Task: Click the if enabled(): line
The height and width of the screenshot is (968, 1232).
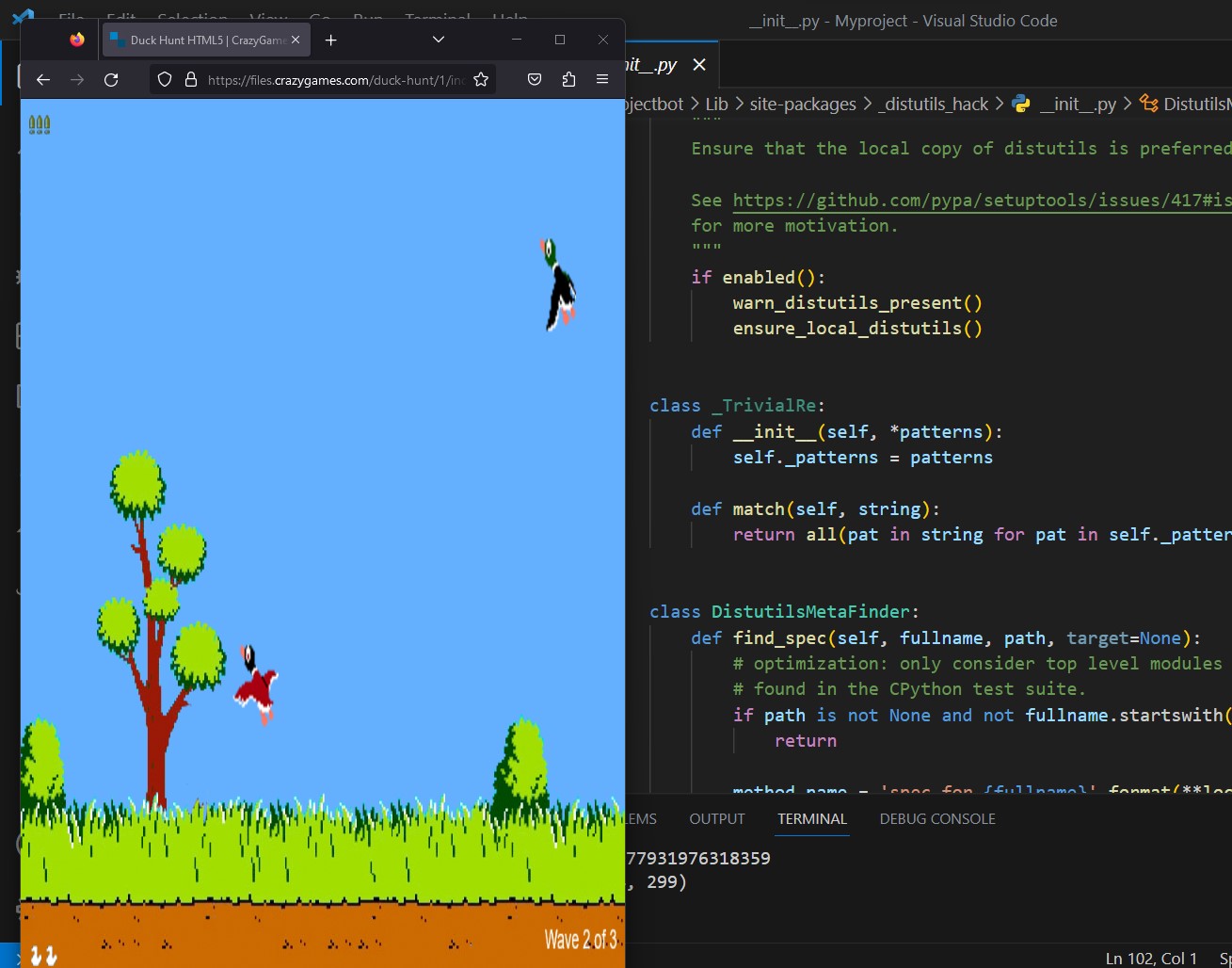Action: [x=758, y=278]
